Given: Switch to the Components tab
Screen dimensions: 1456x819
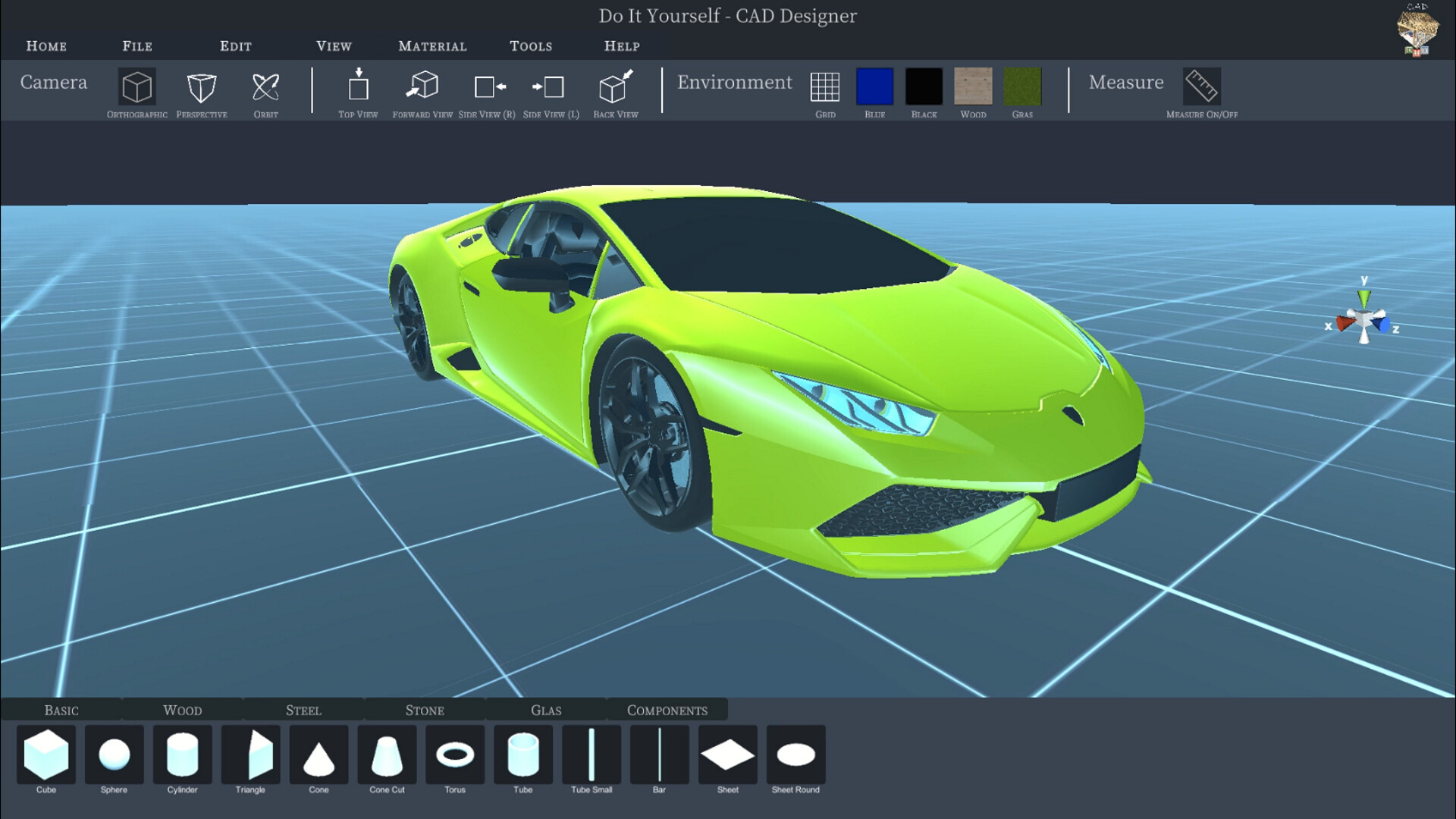Looking at the screenshot, I should [667, 709].
